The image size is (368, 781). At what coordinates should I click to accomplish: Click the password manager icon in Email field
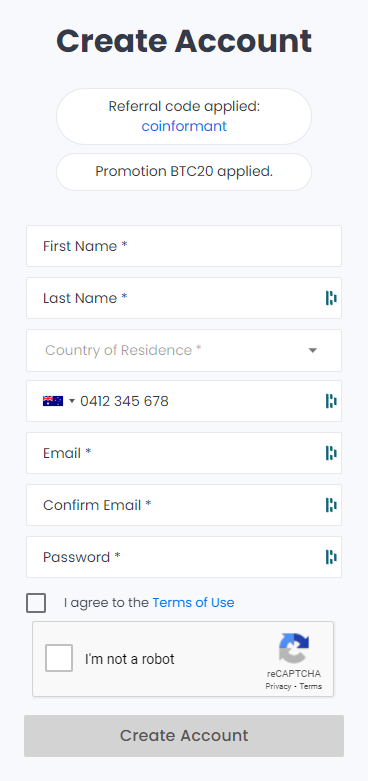(331, 453)
